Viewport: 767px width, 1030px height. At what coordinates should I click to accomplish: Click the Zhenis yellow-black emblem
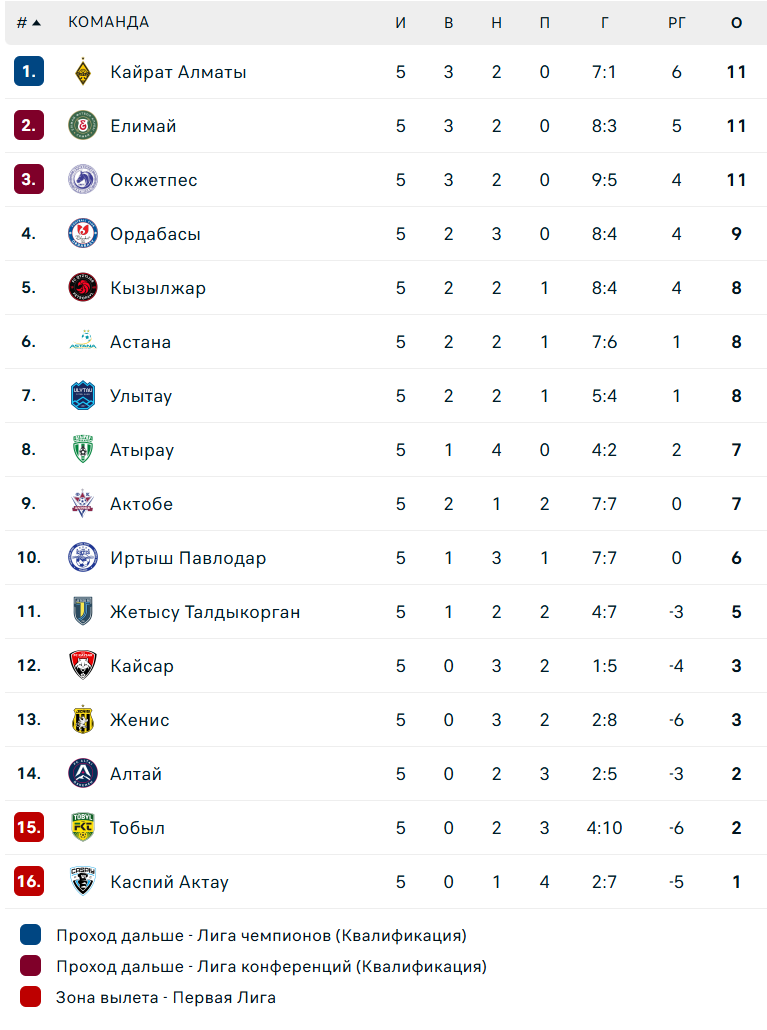[x=83, y=720]
